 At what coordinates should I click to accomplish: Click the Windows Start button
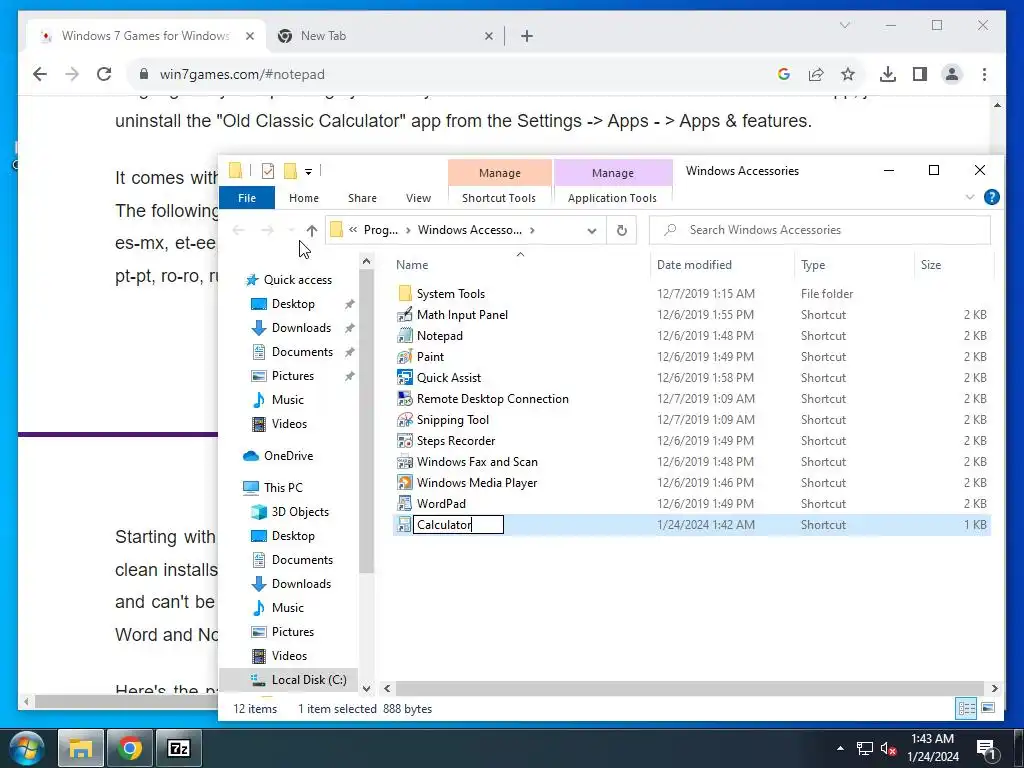pyautogui.click(x=27, y=748)
